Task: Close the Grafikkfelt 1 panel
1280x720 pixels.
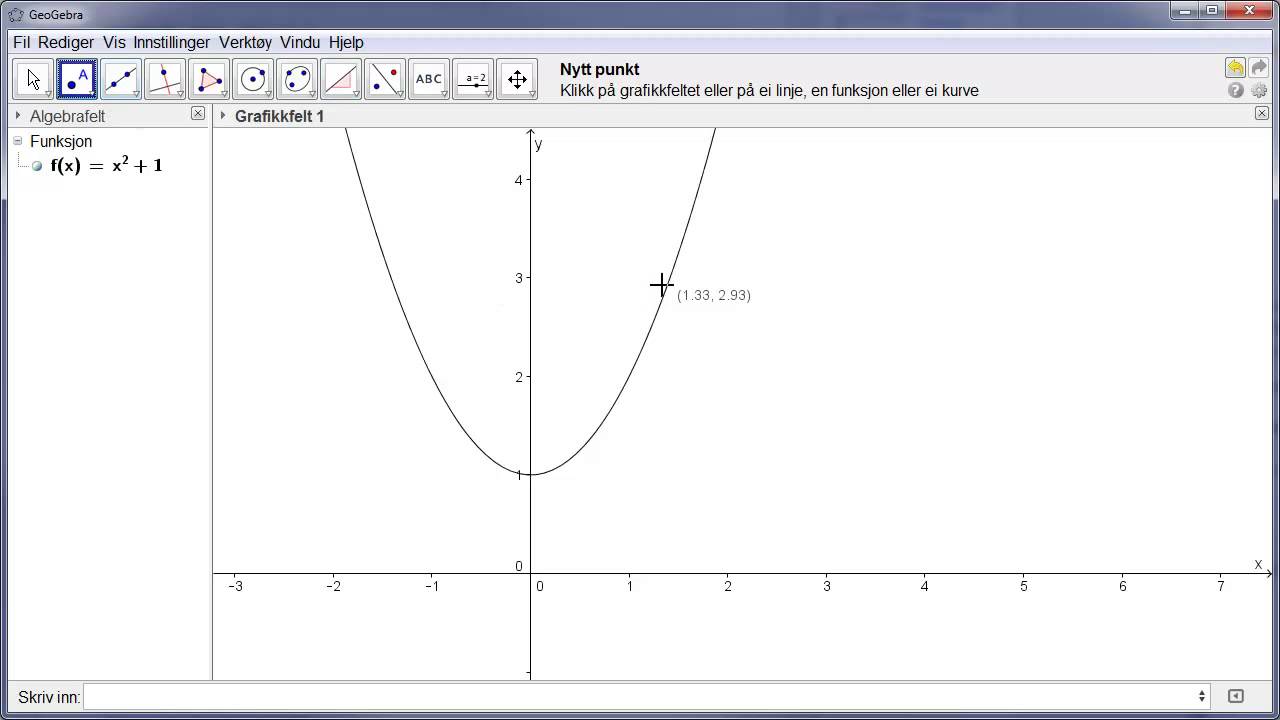Action: click(x=1262, y=114)
